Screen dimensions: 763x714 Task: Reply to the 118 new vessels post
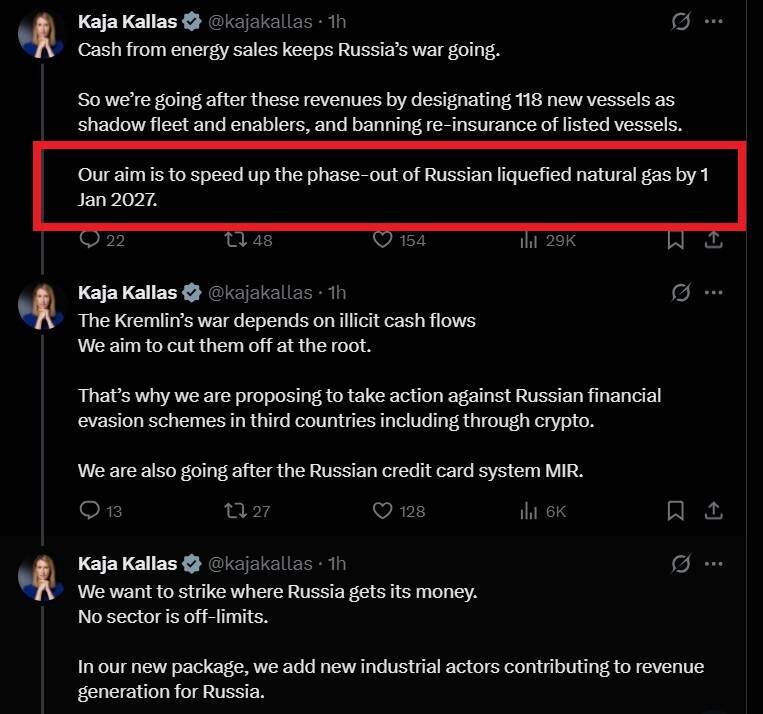click(90, 240)
